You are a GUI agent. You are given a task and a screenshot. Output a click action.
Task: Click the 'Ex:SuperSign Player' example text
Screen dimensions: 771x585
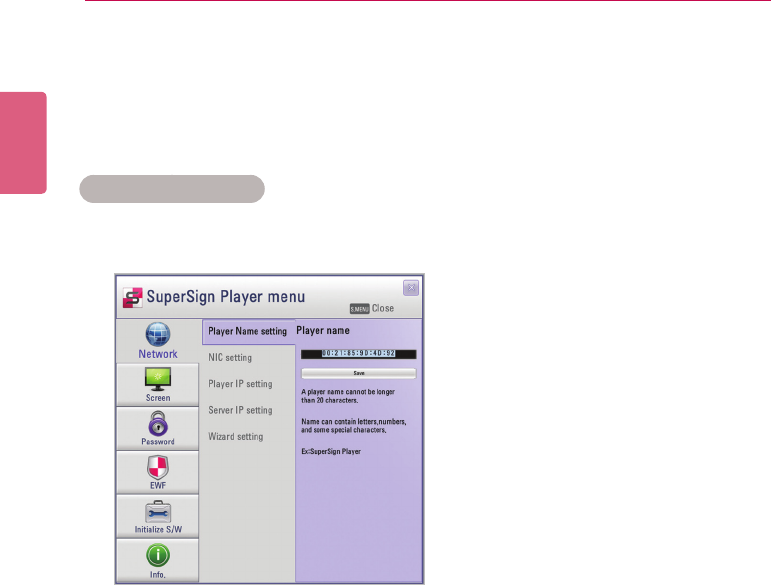[x=331, y=451]
